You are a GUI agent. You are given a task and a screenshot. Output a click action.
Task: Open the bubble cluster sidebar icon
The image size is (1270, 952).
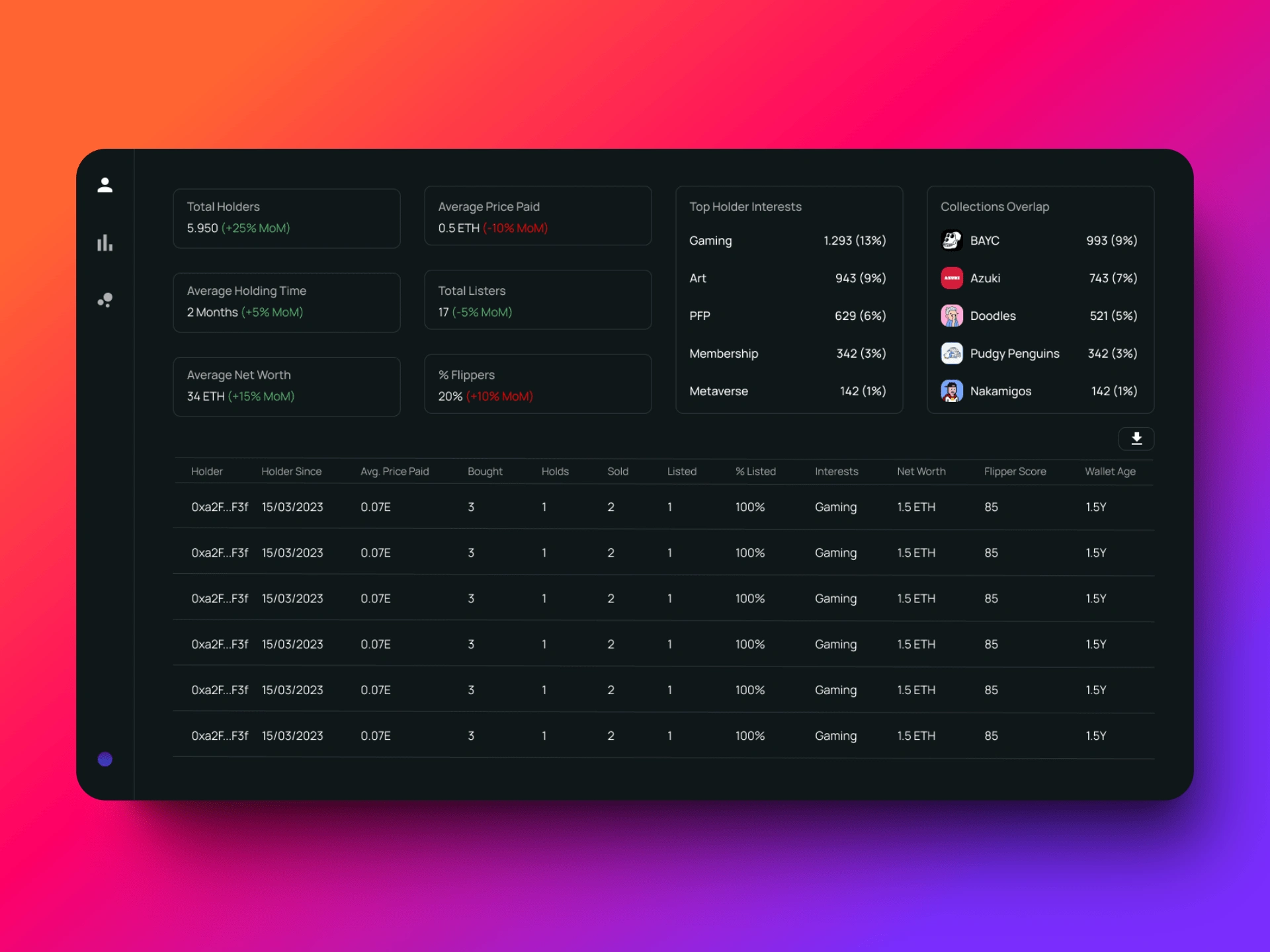[105, 300]
